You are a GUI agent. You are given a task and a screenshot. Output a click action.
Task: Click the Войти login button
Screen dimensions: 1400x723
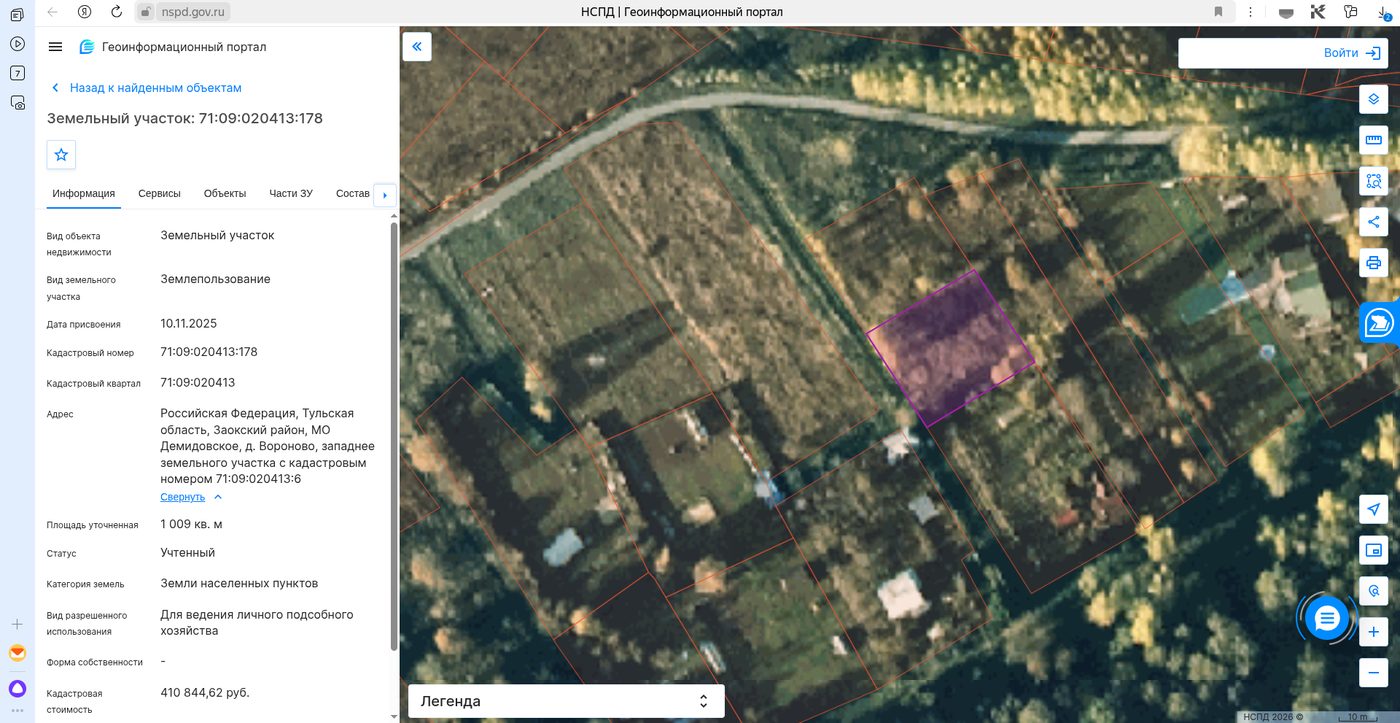(x=1283, y=53)
